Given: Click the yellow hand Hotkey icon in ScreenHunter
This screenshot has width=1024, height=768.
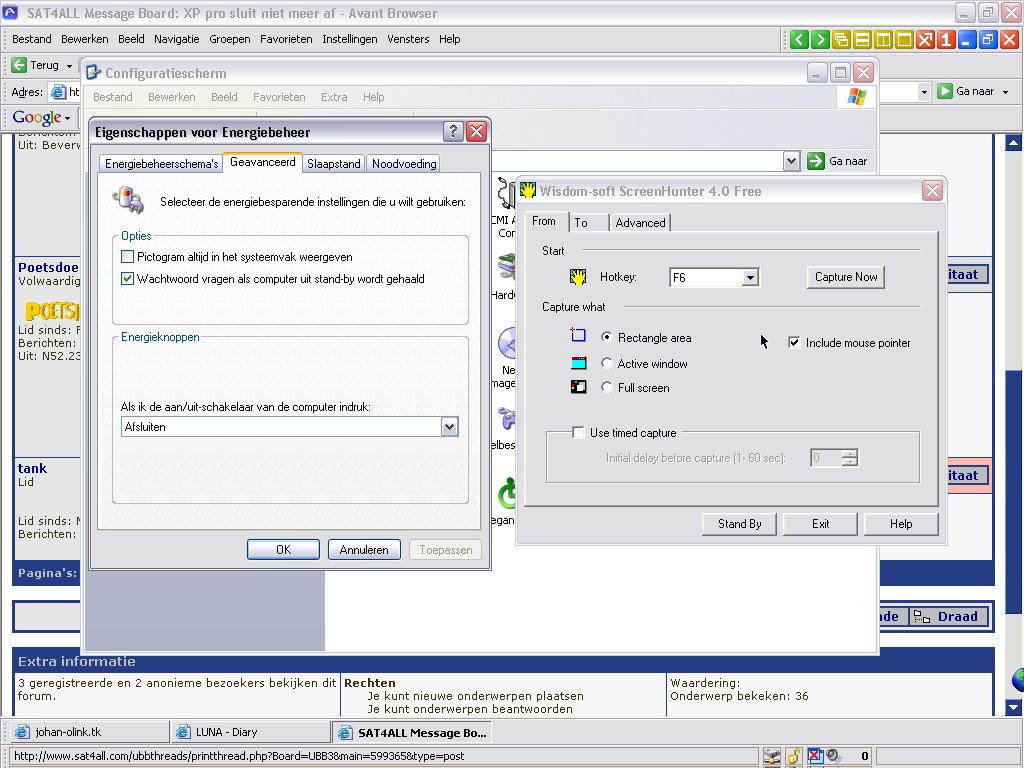Looking at the screenshot, I should click(x=578, y=277).
